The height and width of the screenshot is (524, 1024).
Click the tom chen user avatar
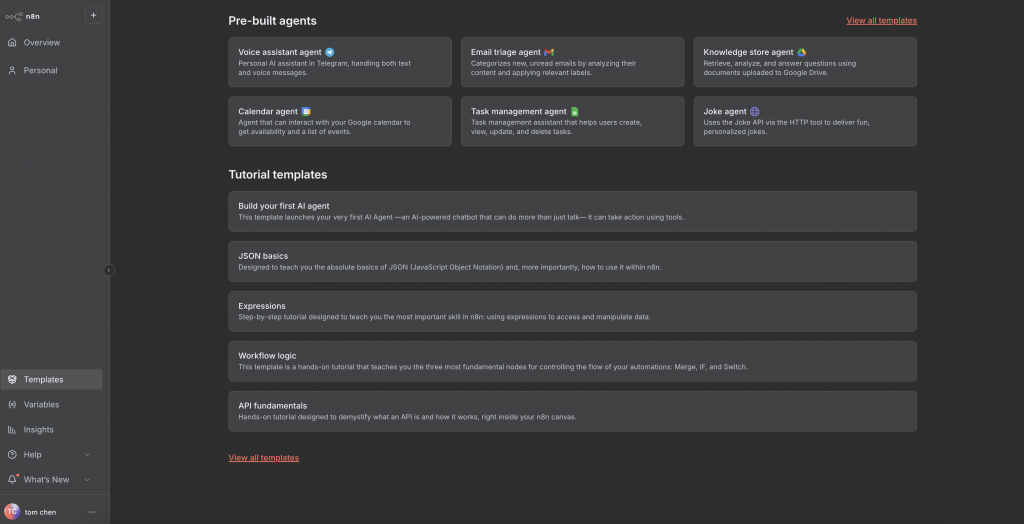(x=12, y=511)
